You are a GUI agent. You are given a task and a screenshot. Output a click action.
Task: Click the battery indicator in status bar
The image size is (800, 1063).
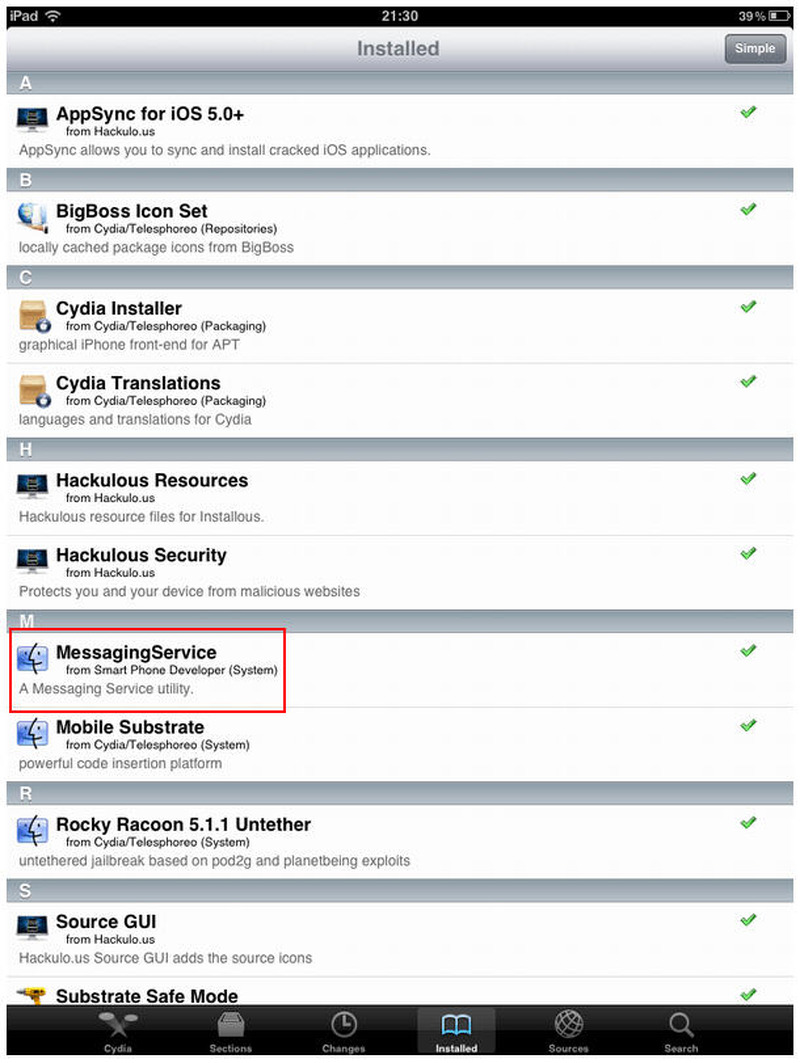(780, 16)
